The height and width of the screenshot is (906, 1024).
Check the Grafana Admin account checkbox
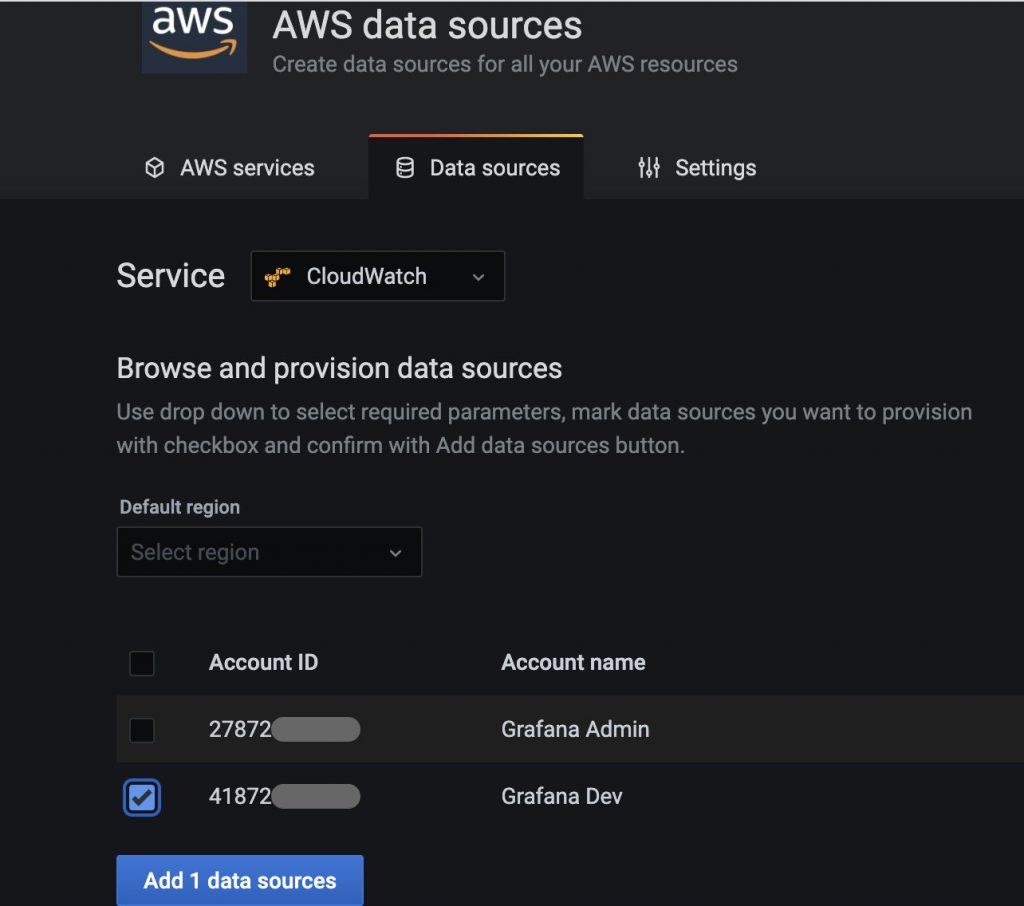pyautogui.click(x=142, y=730)
